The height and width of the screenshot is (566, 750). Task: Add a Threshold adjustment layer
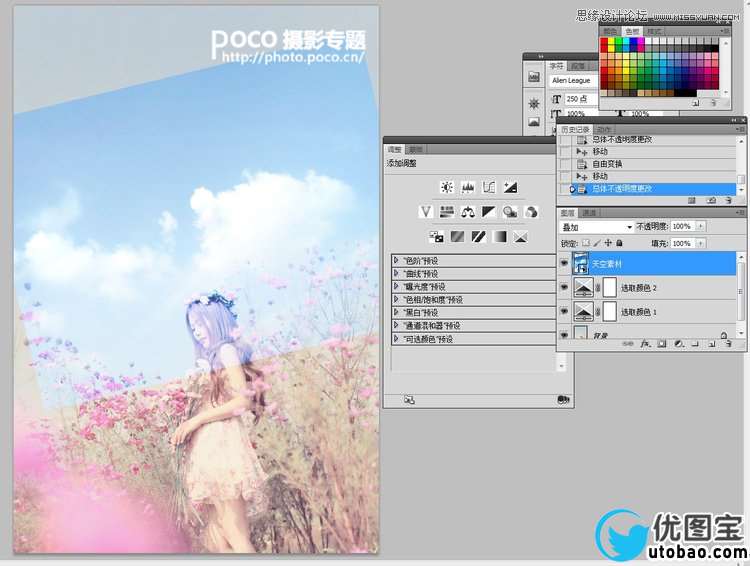478,236
